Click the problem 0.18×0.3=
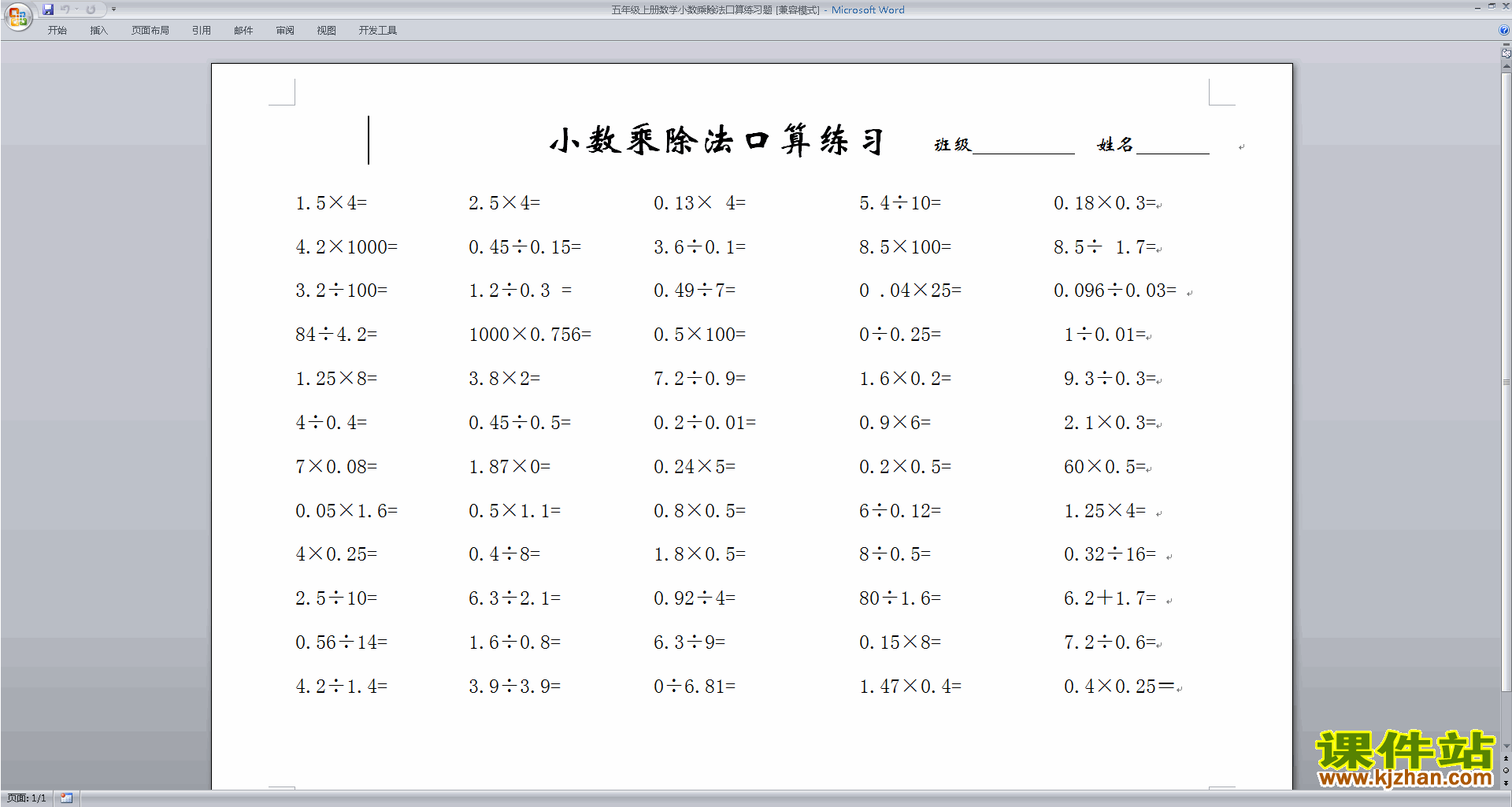The width and height of the screenshot is (1512, 807). point(1105,203)
